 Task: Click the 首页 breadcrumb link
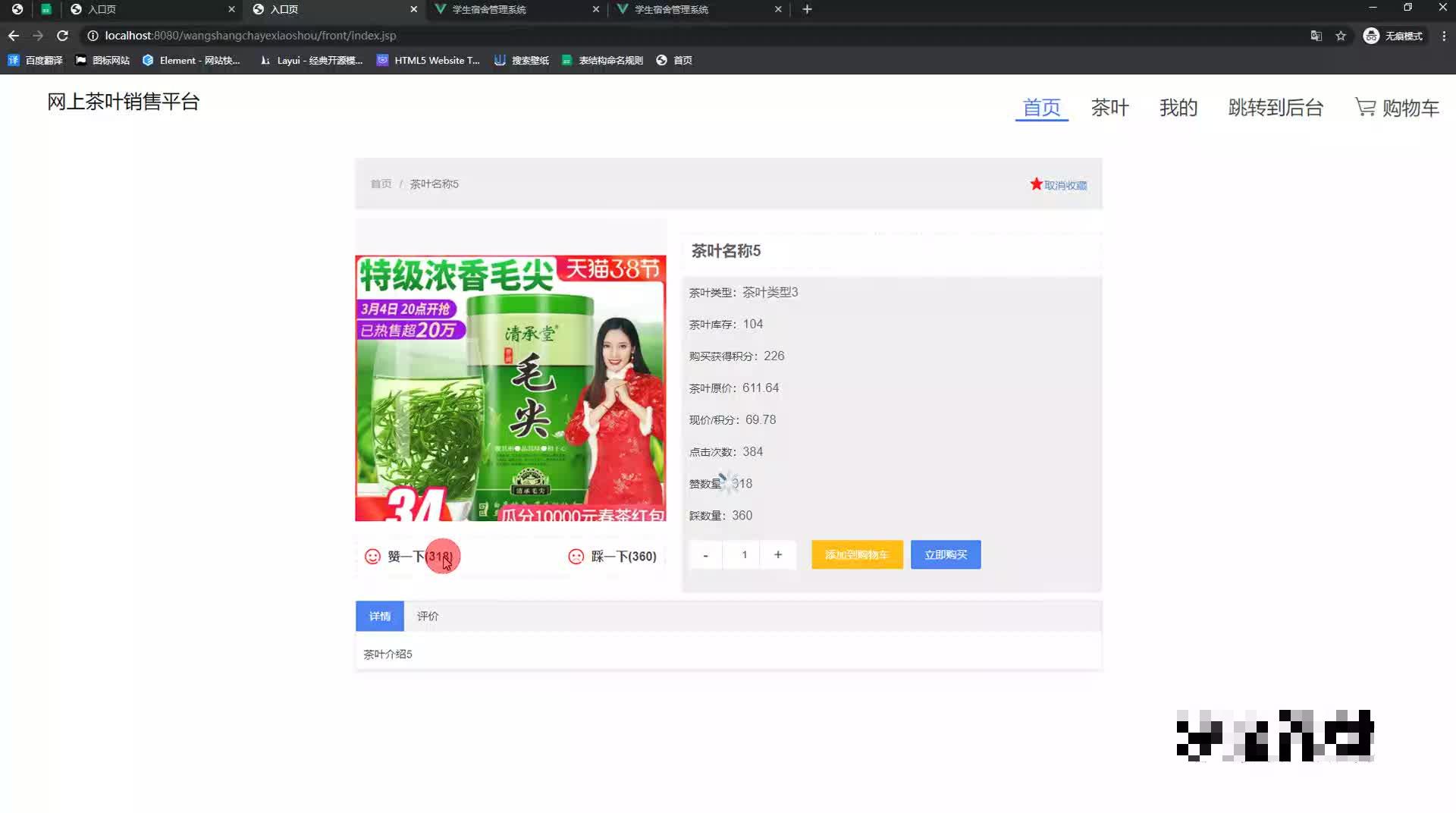[381, 184]
